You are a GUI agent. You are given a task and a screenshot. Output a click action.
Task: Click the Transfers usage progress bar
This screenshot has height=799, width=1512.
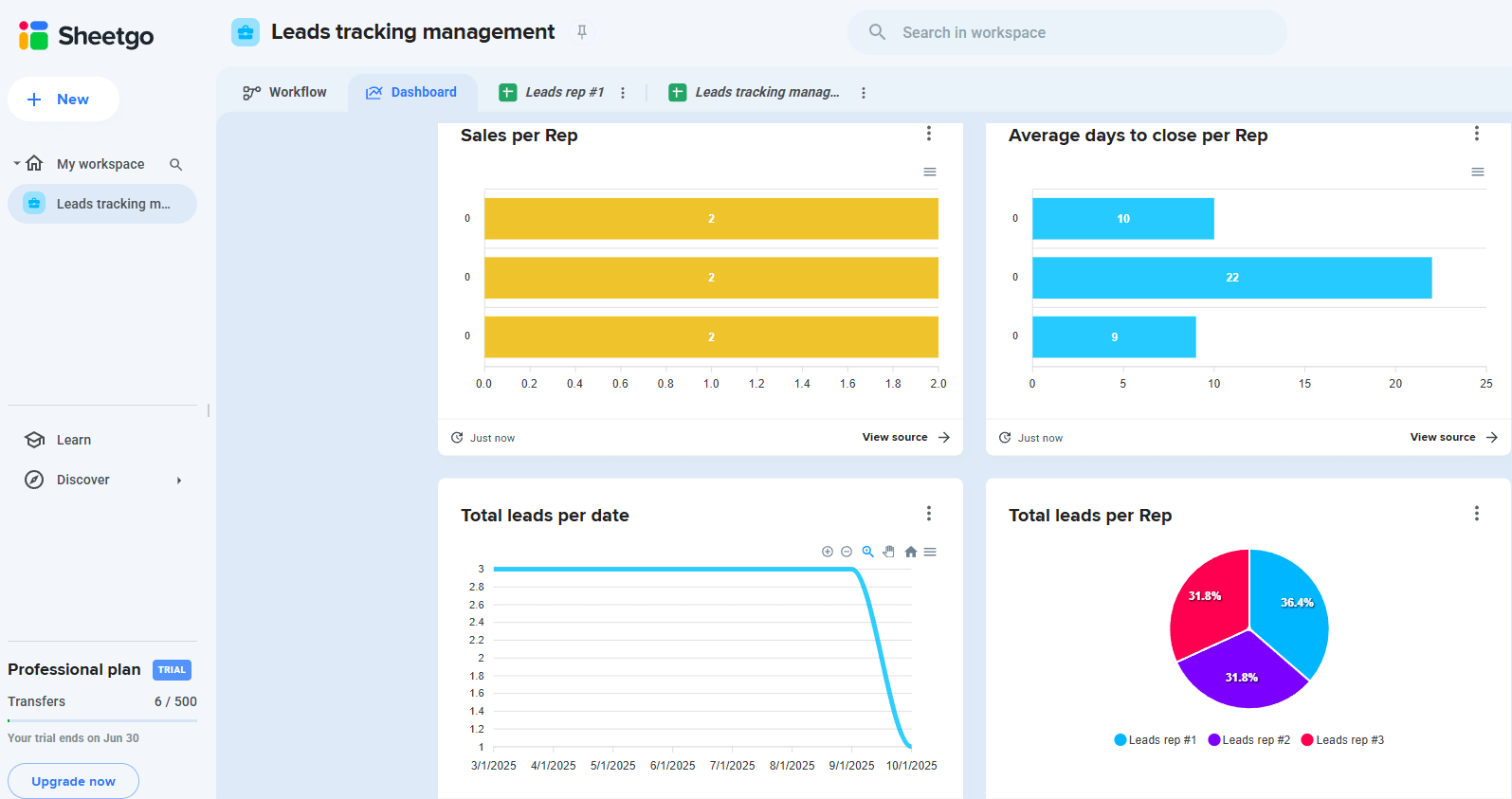tap(102, 721)
